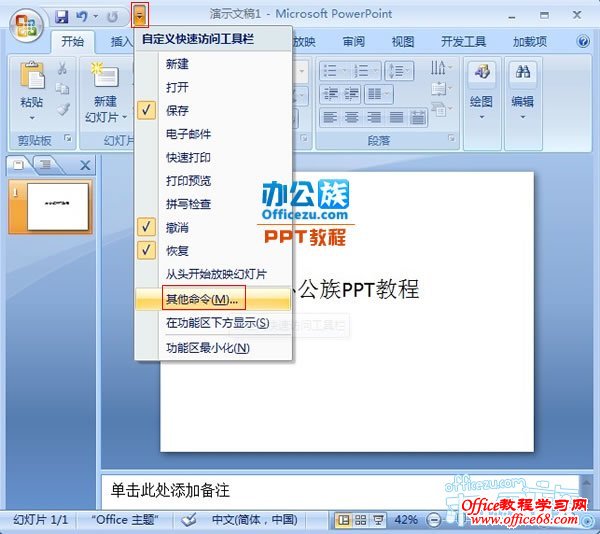Choose 功能区最小化(N) from the menu
Image resolution: width=600 pixels, height=534 pixels.
pos(214,348)
